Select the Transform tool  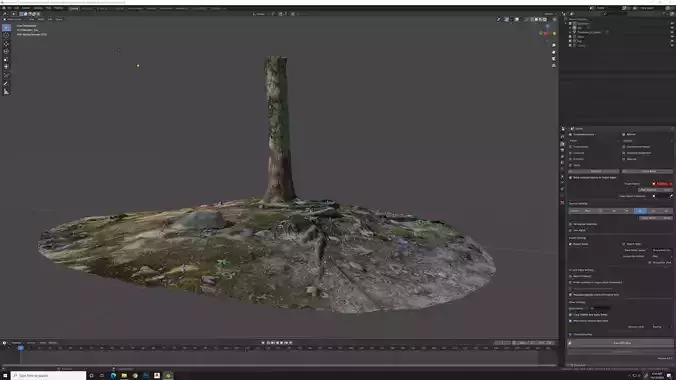(6, 67)
